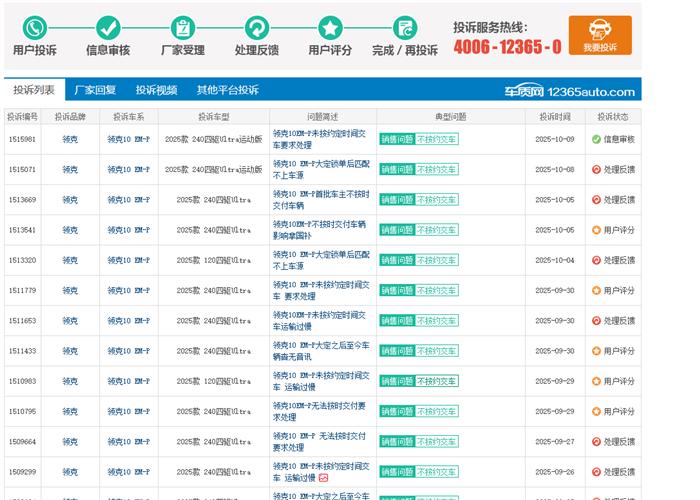The height and width of the screenshot is (500, 700).
Task: Click the 信息审核 checkmark icon
Action: pyautogui.click(x=108, y=28)
